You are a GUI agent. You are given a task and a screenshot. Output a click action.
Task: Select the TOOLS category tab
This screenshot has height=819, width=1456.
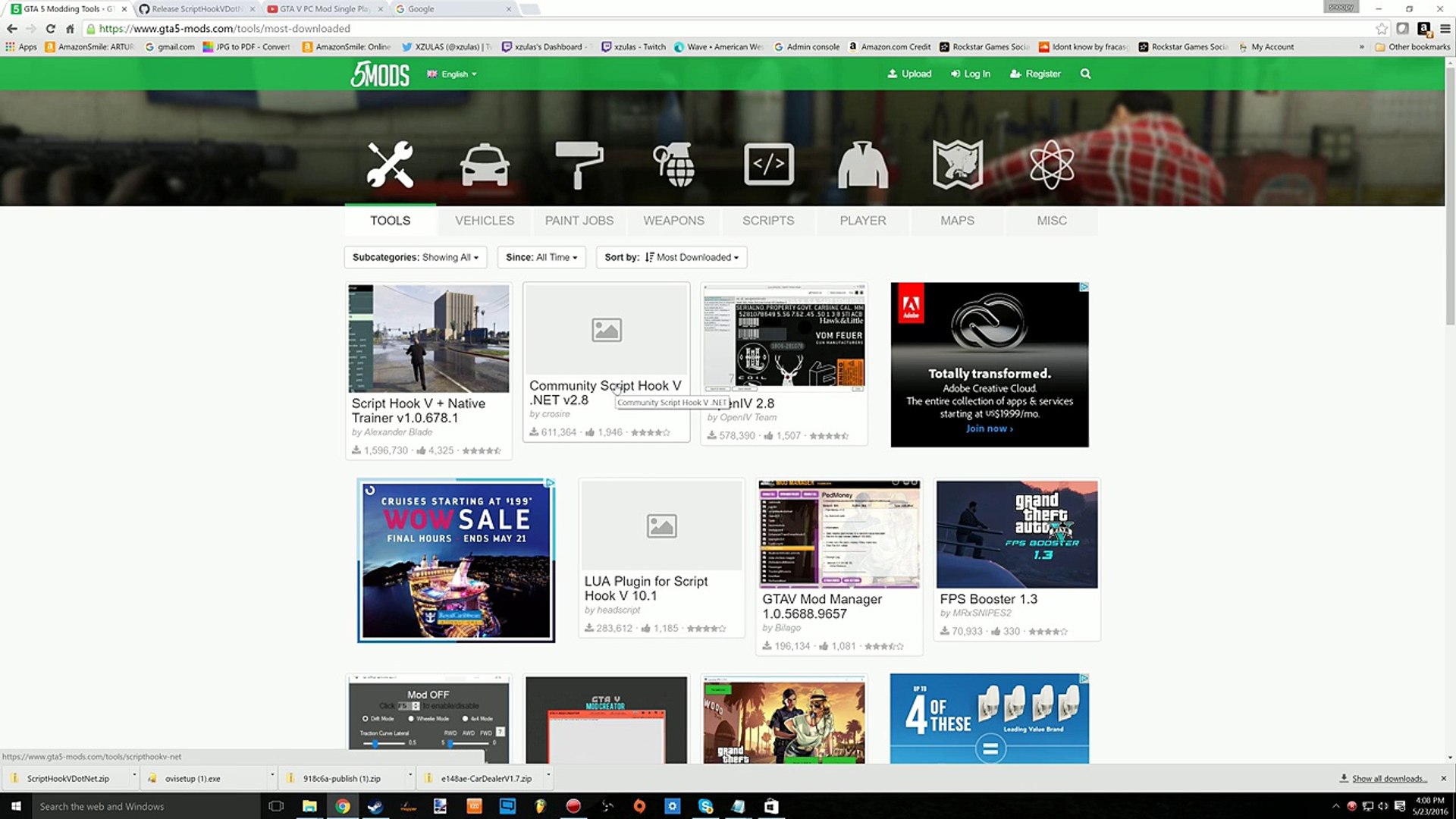pos(390,221)
